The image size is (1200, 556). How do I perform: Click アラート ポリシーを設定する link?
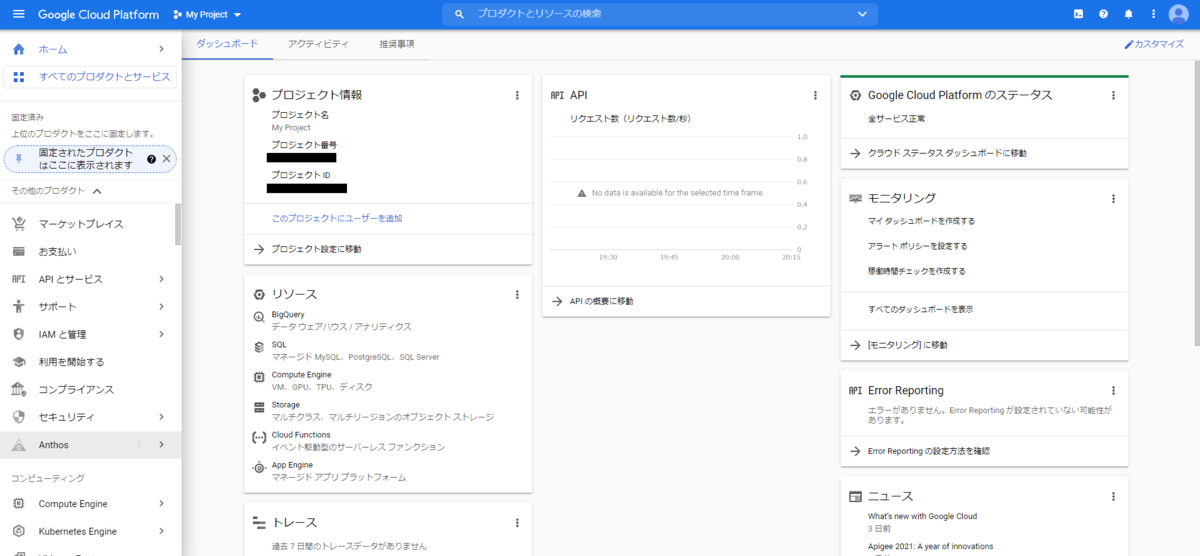pos(917,245)
